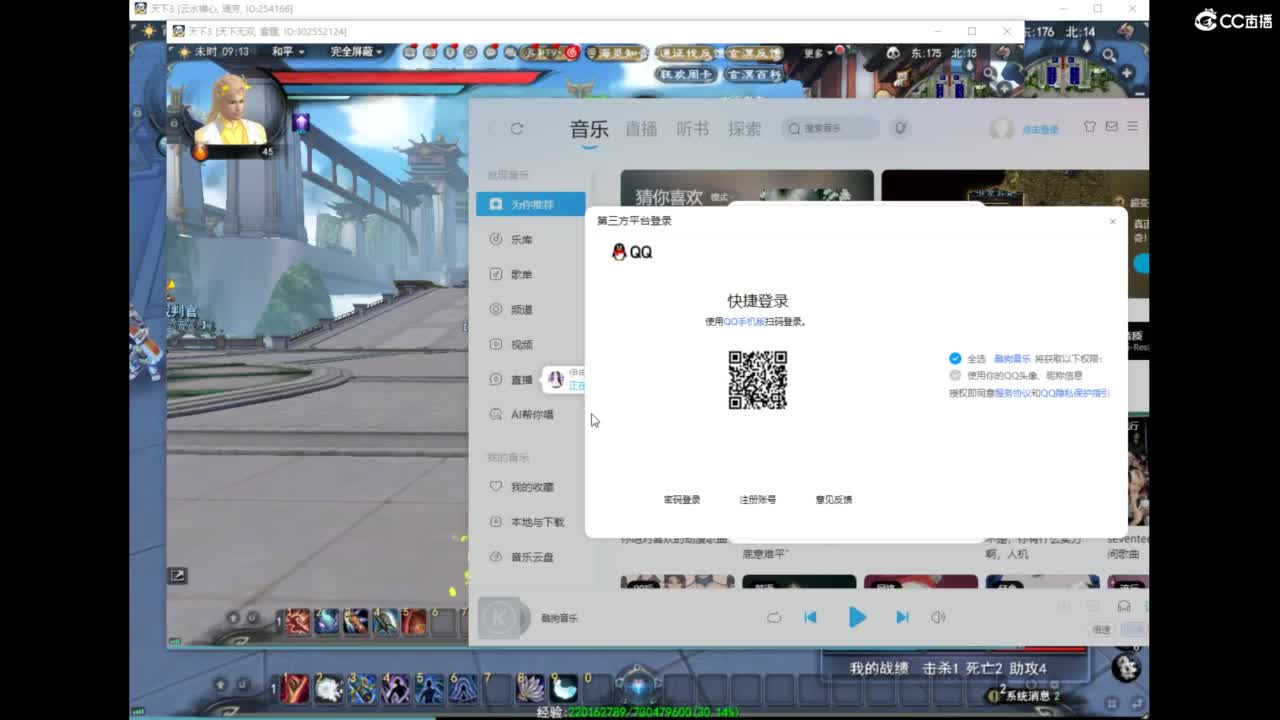Click the experience progress bar
1280x720 pixels.
[x=640, y=712]
